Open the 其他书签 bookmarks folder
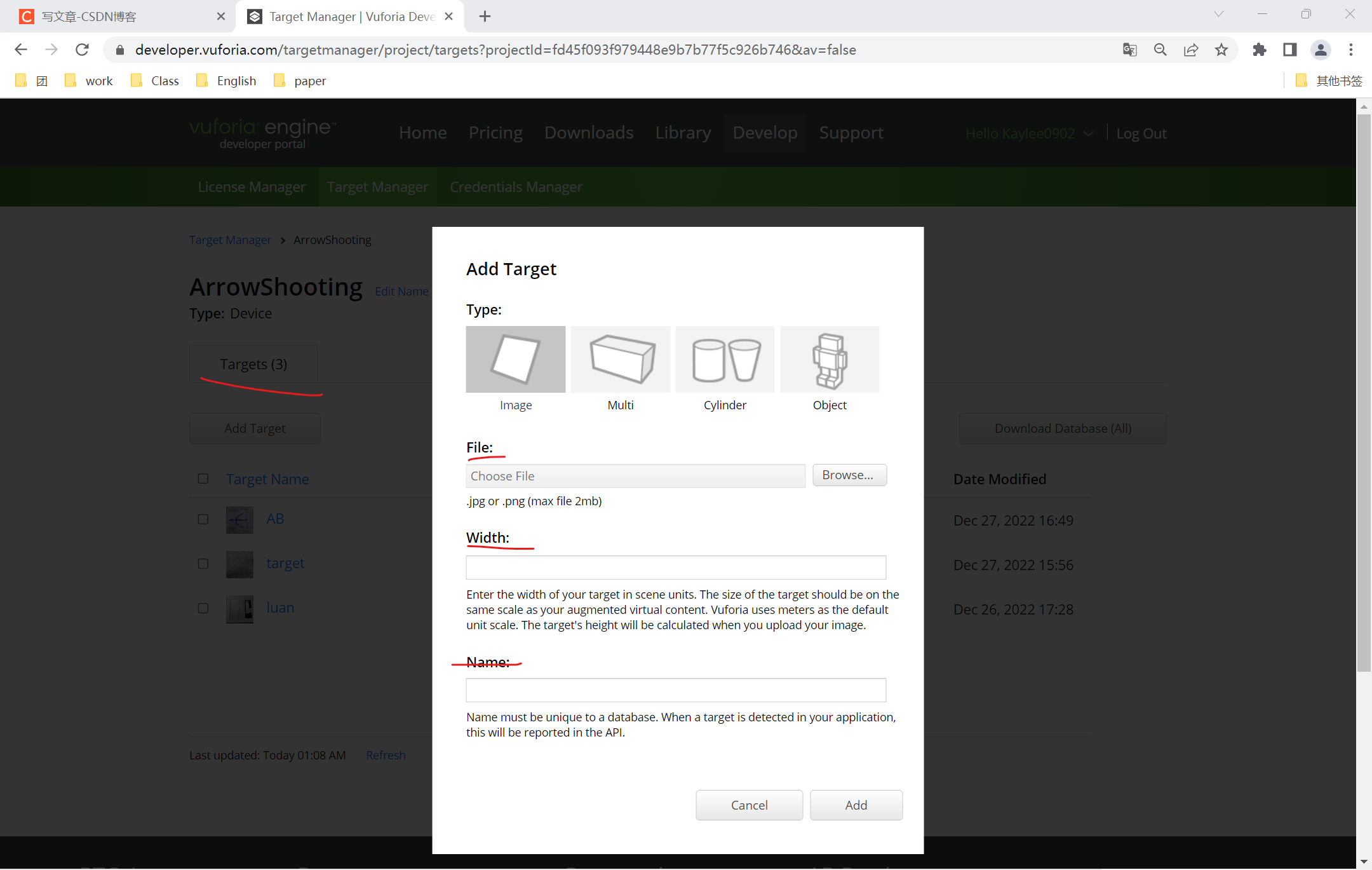Viewport: 1372px width, 870px height. tap(1329, 81)
